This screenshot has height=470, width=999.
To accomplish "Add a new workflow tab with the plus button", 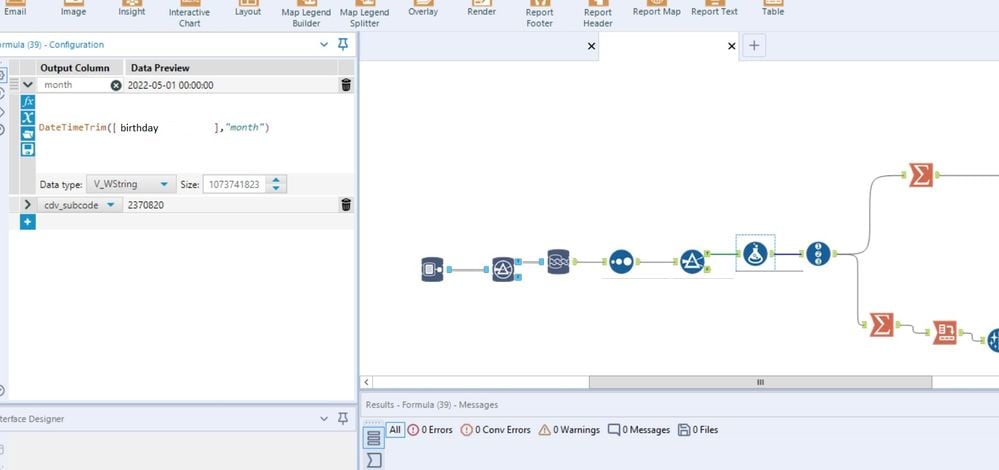I will [754, 46].
